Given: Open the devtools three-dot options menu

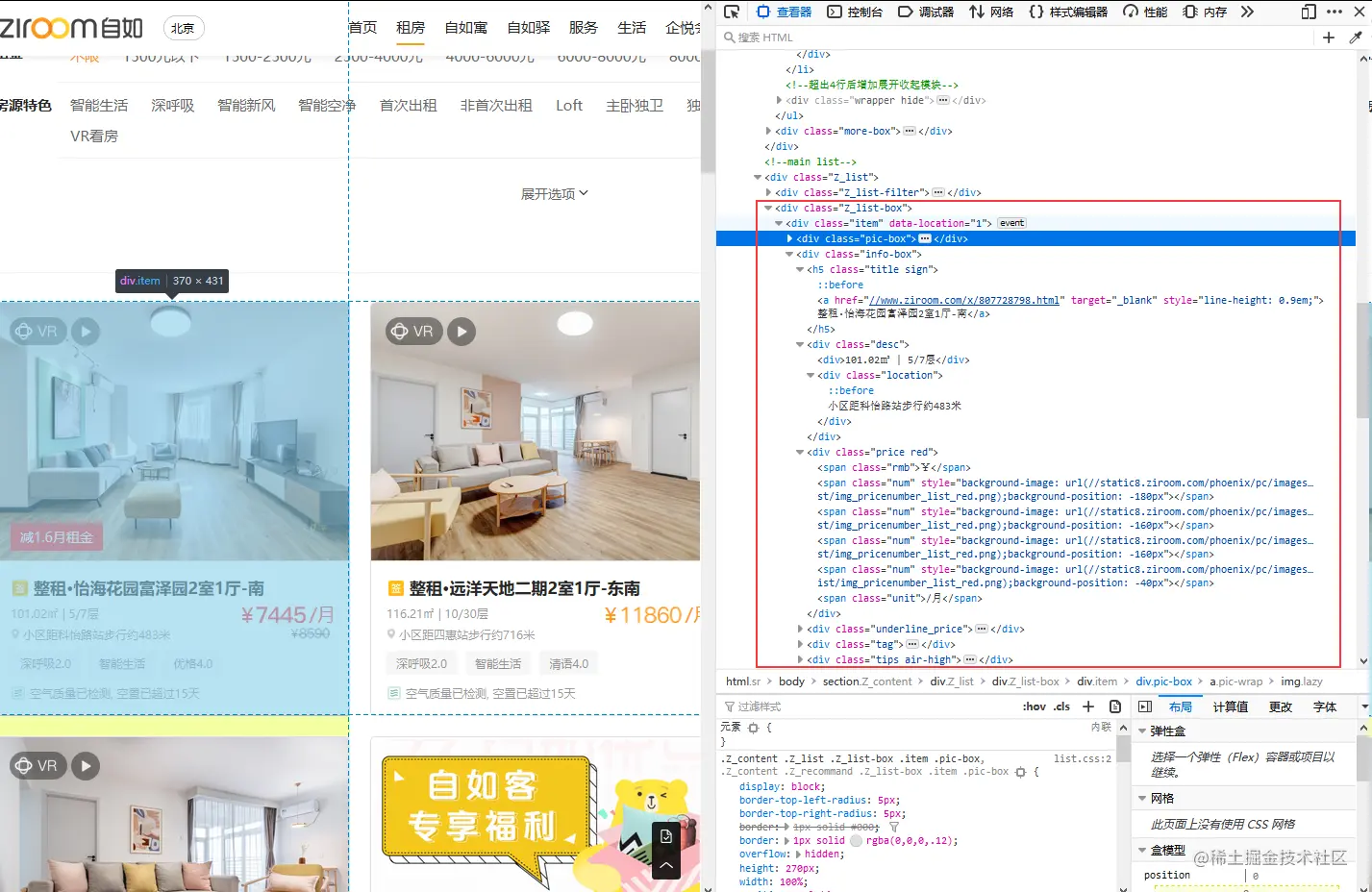Looking at the screenshot, I should 1335,12.
